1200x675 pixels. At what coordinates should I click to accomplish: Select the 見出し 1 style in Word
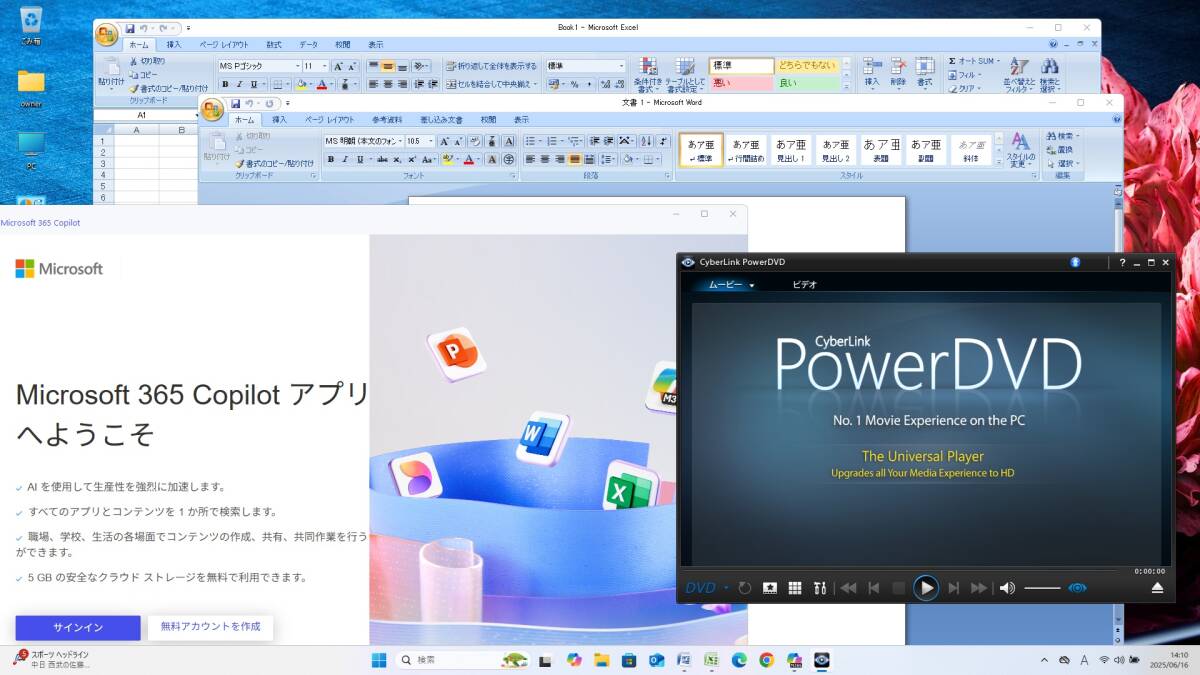click(791, 150)
